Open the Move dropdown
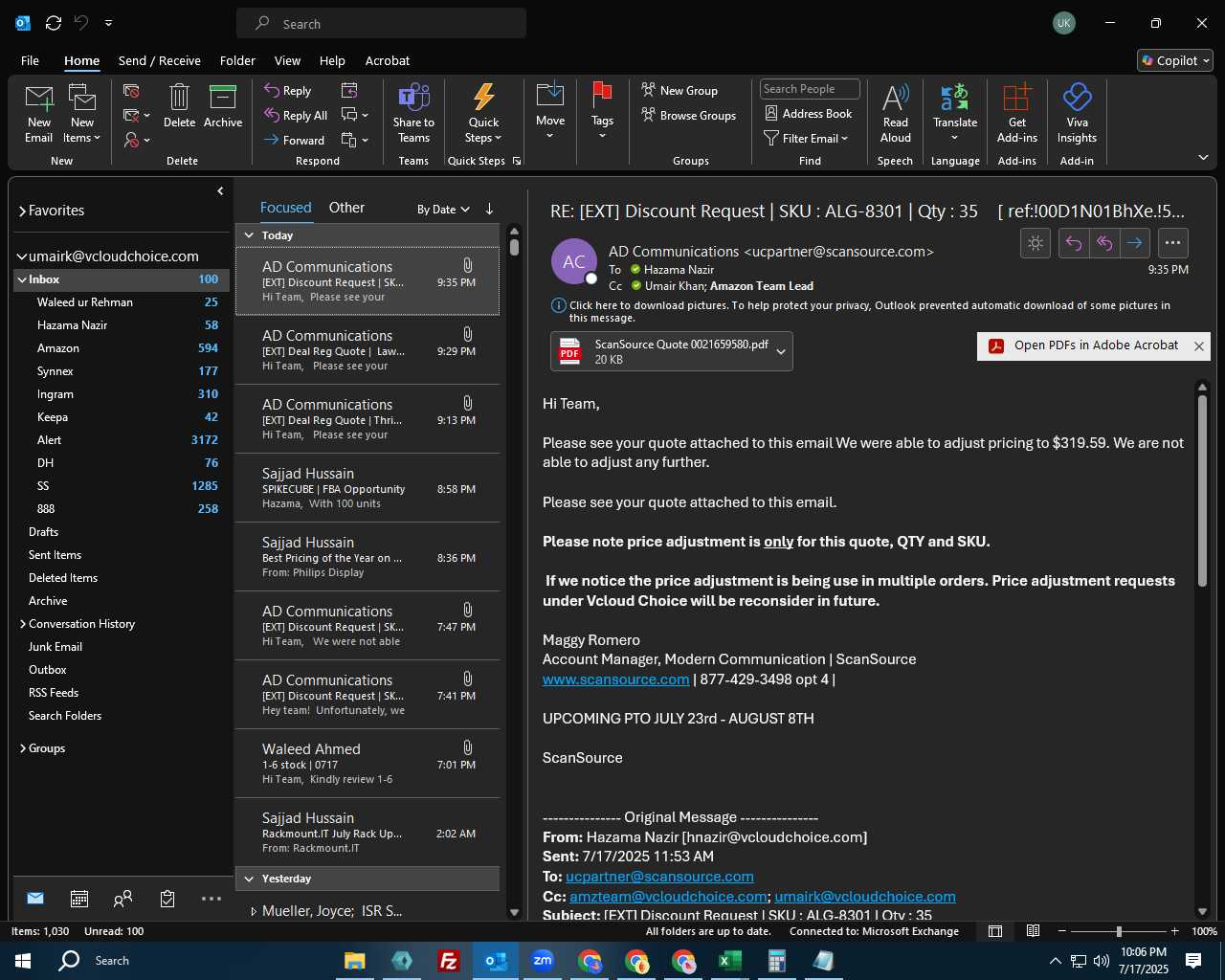The height and width of the screenshot is (980, 1225). [550, 112]
